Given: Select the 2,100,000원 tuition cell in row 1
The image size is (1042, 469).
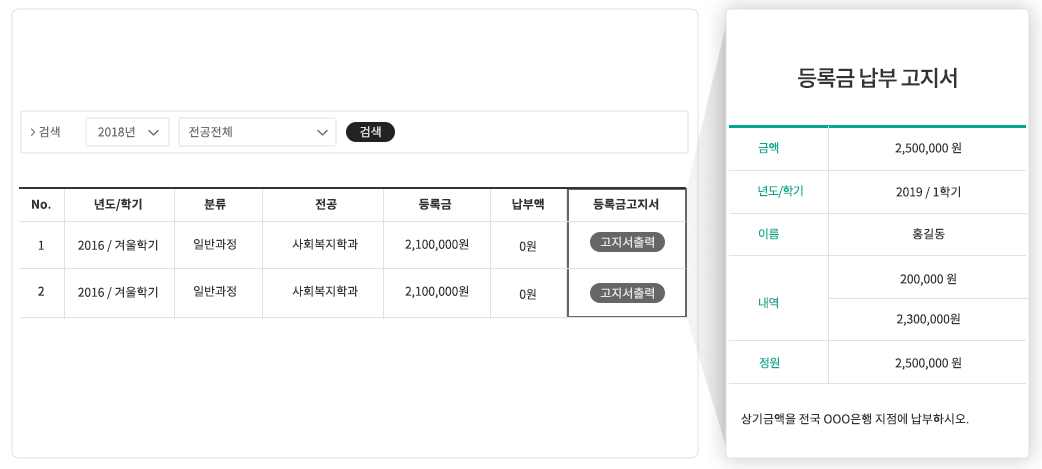Looking at the screenshot, I should pos(437,244).
